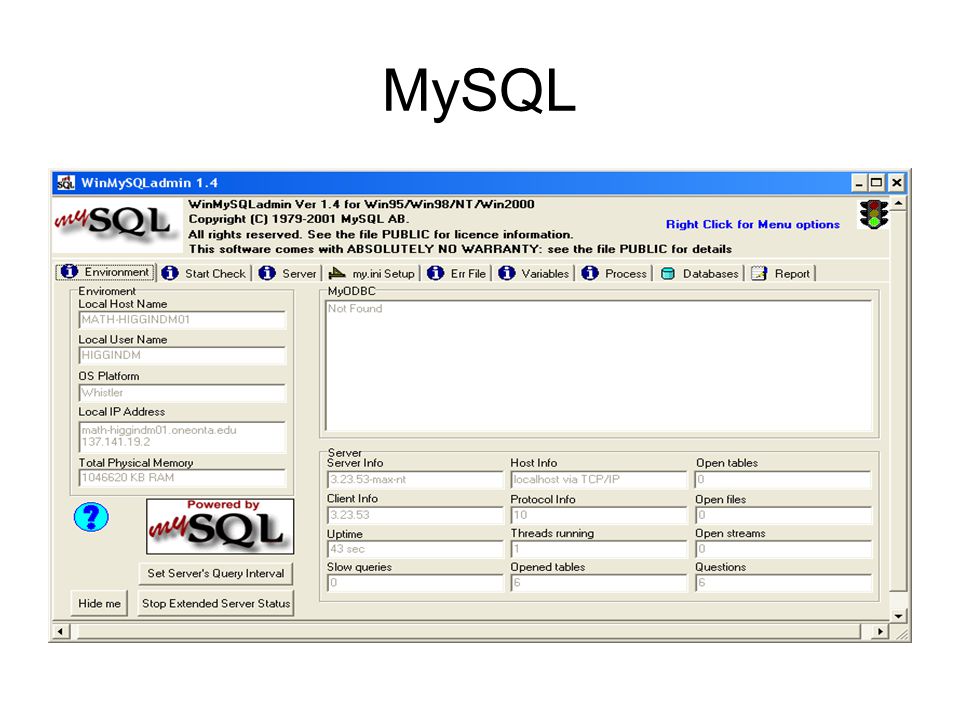Click the Copyright 1979-2001 MySQL AB text
The height and width of the screenshot is (720, 960).
299,219
